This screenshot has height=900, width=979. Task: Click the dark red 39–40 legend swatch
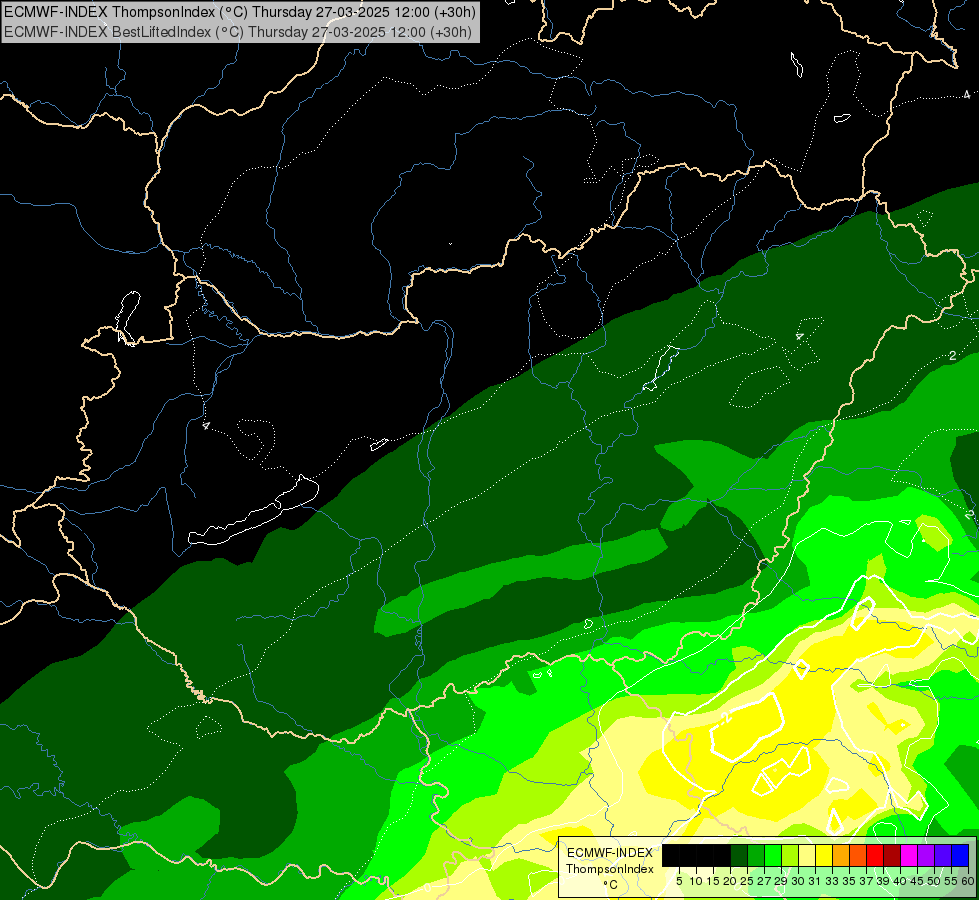(892, 855)
